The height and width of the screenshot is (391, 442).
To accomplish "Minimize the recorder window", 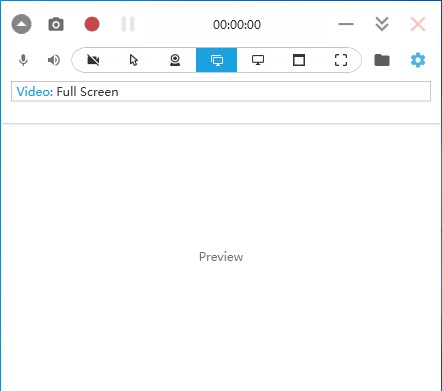I will (346, 24).
